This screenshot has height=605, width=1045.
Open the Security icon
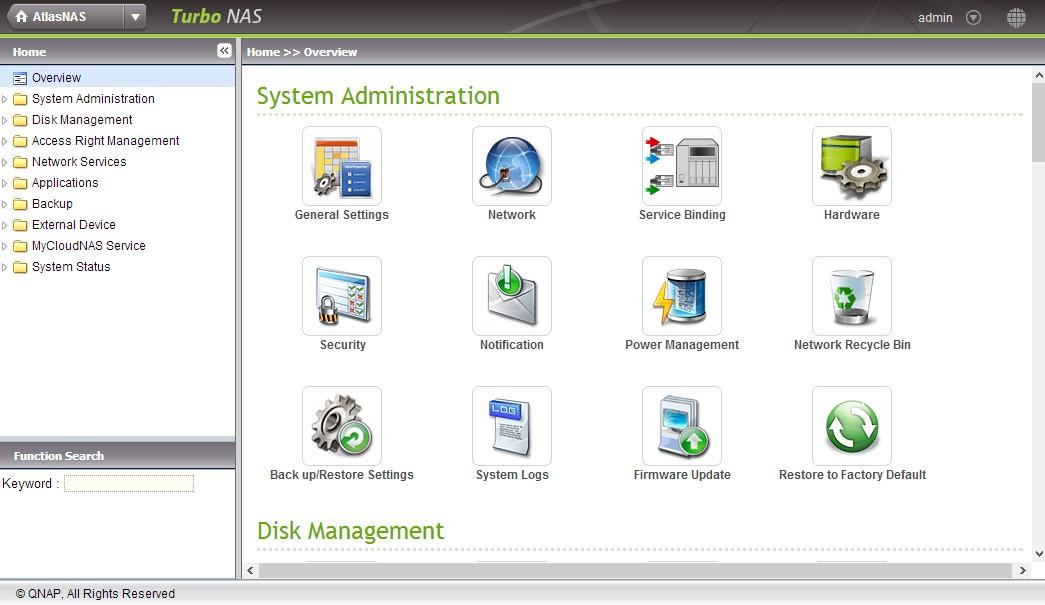(x=342, y=296)
